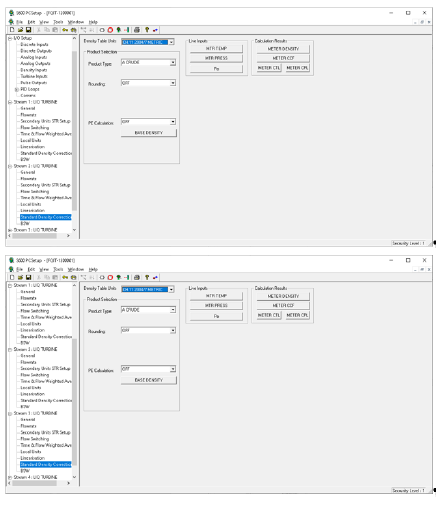Image resolution: width=439 pixels, height=507 pixels.
Task: Click MTR PRESS button in lower window
Action: click(x=216, y=306)
